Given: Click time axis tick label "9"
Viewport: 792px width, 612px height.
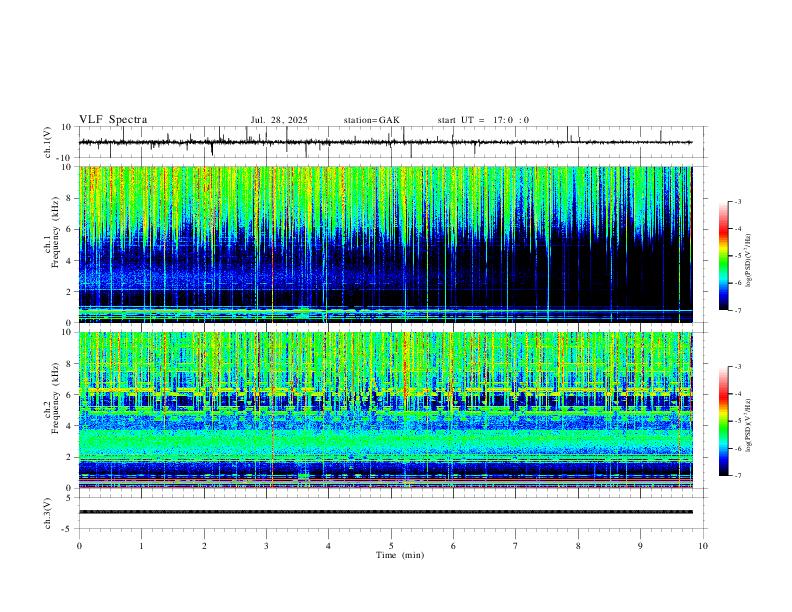Looking at the screenshot, I should point(640,546).
